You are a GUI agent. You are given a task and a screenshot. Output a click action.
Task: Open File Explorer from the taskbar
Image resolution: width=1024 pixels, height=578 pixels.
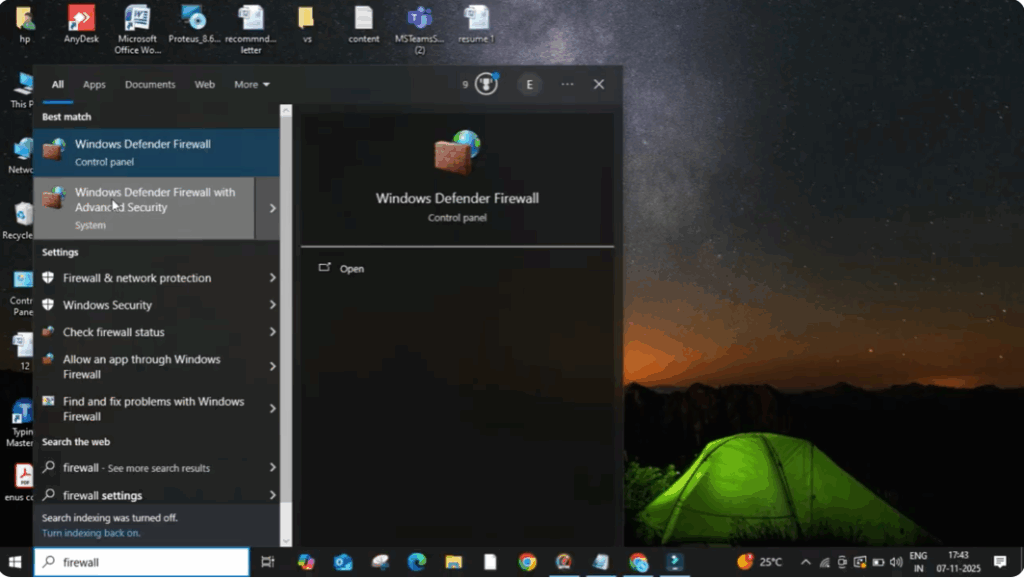point(453,561)
